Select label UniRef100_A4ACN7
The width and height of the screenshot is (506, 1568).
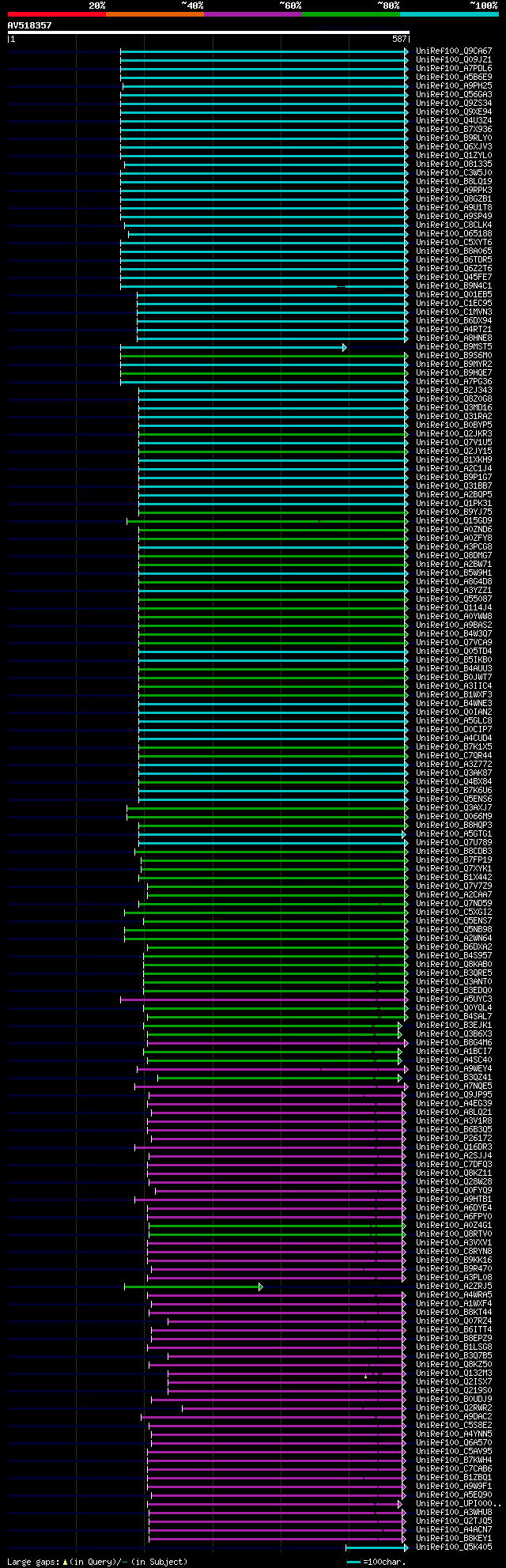coord(454,1529)
